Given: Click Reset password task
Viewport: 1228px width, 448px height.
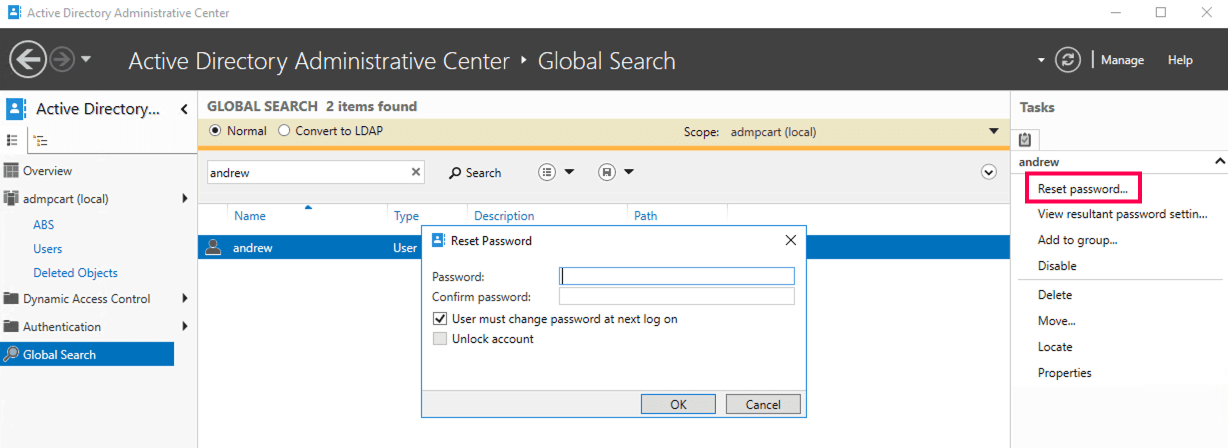Looking at the screenshot, I should tap(1083, 188).
